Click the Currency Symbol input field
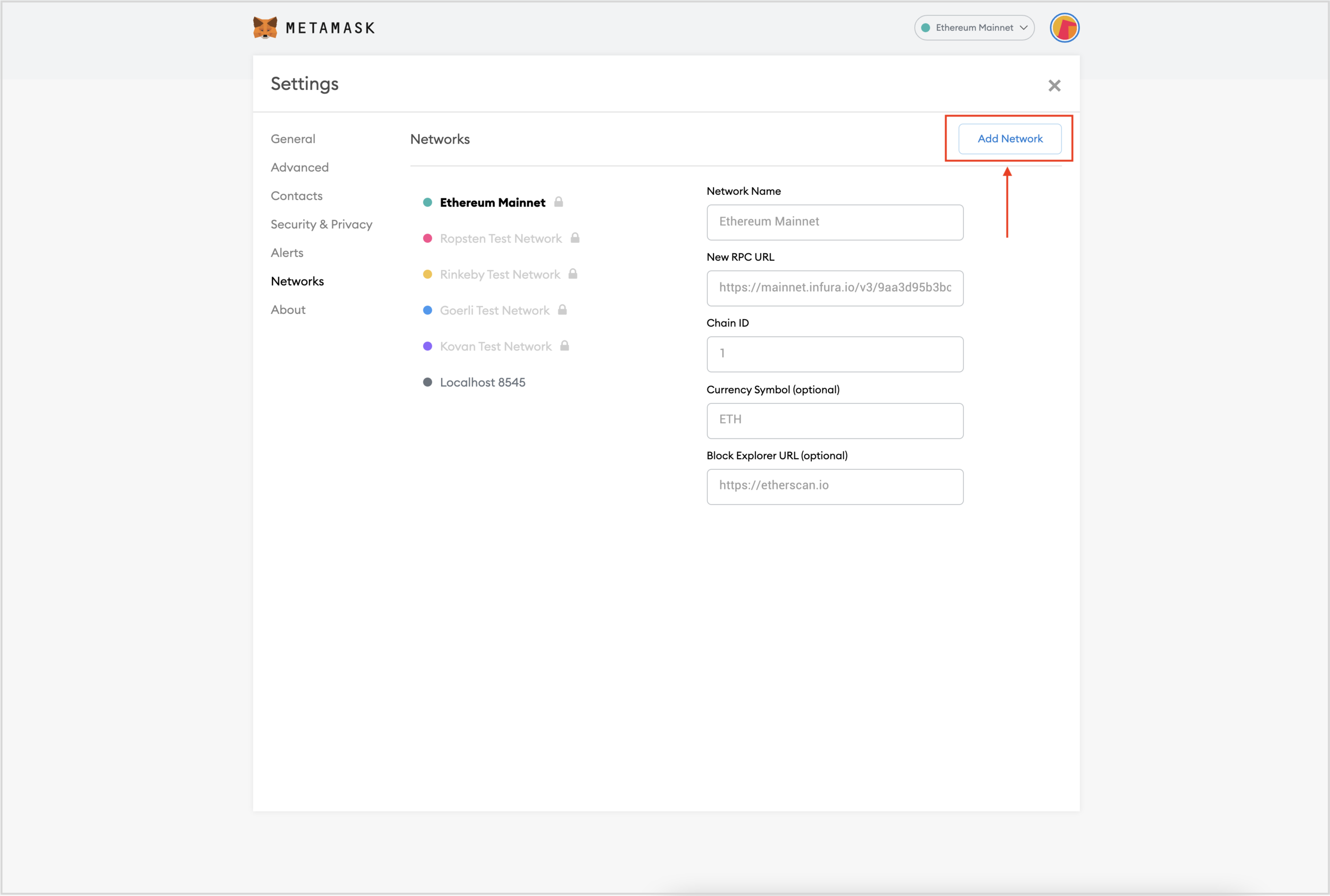This screenshot has width=1330, height=896. pyautogui.click(x=835, y=421)
